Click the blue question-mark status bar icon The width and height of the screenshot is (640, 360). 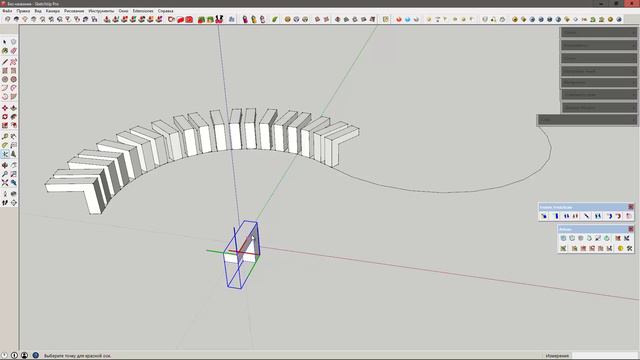(36, 356)
